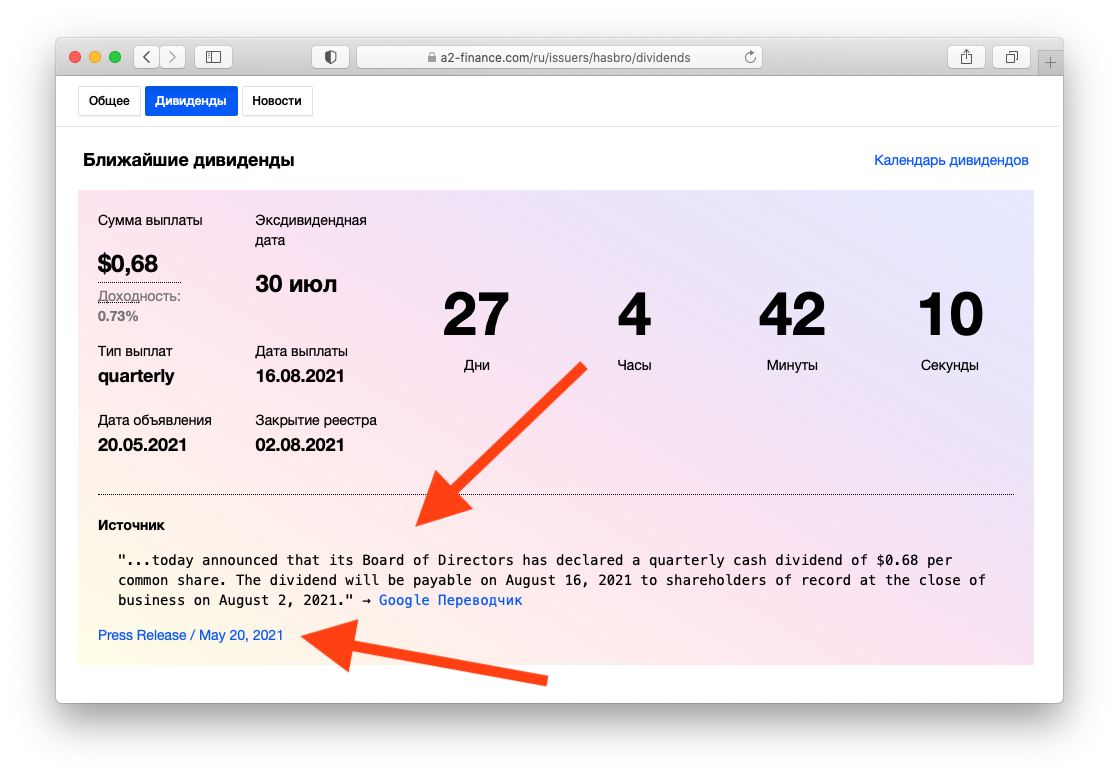Viewport: 1119px width, 777px height.
Task: Click the Доходность label
Action: (139, 296)
